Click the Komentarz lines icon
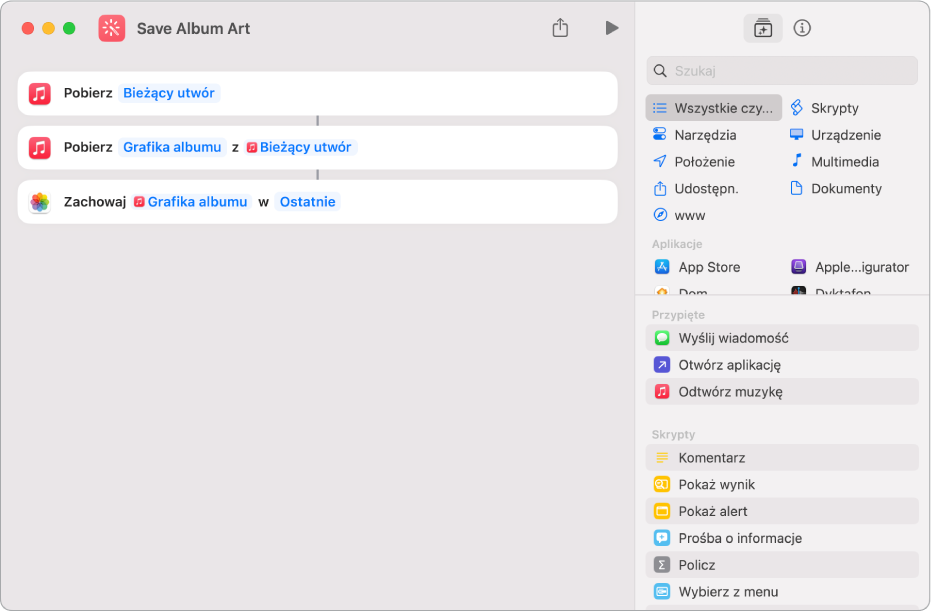Image resolution: width=931 pixels, height=612 pixels. point(662,458)
